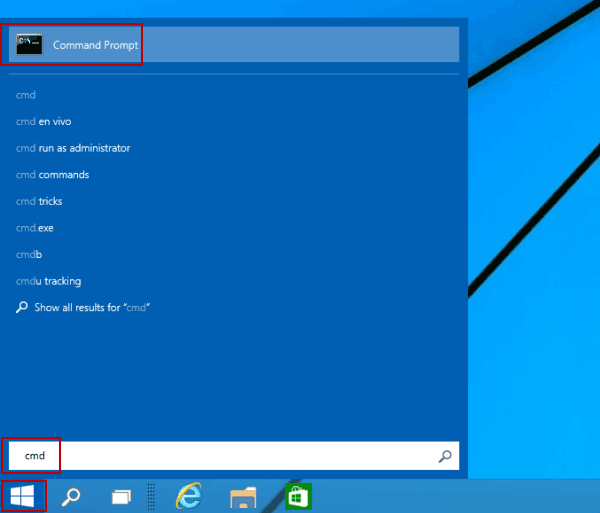Screen dimensions: 600x513
Task: Open Task View on the taskbar
Action: 121,497
